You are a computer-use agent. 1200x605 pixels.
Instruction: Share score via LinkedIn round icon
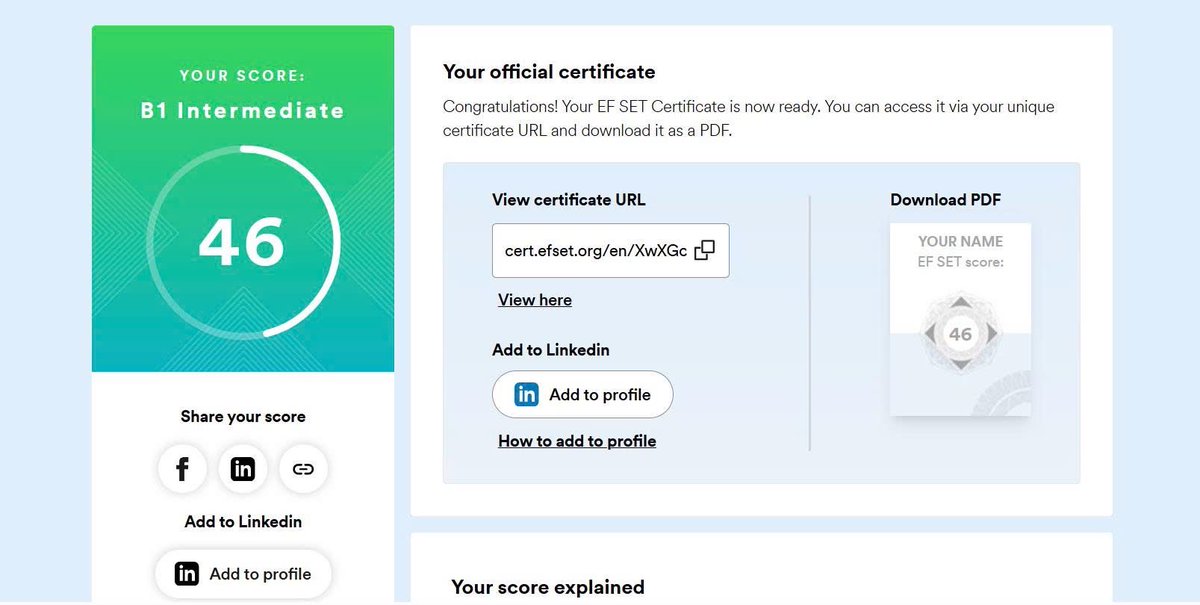(x=243, y=469)
